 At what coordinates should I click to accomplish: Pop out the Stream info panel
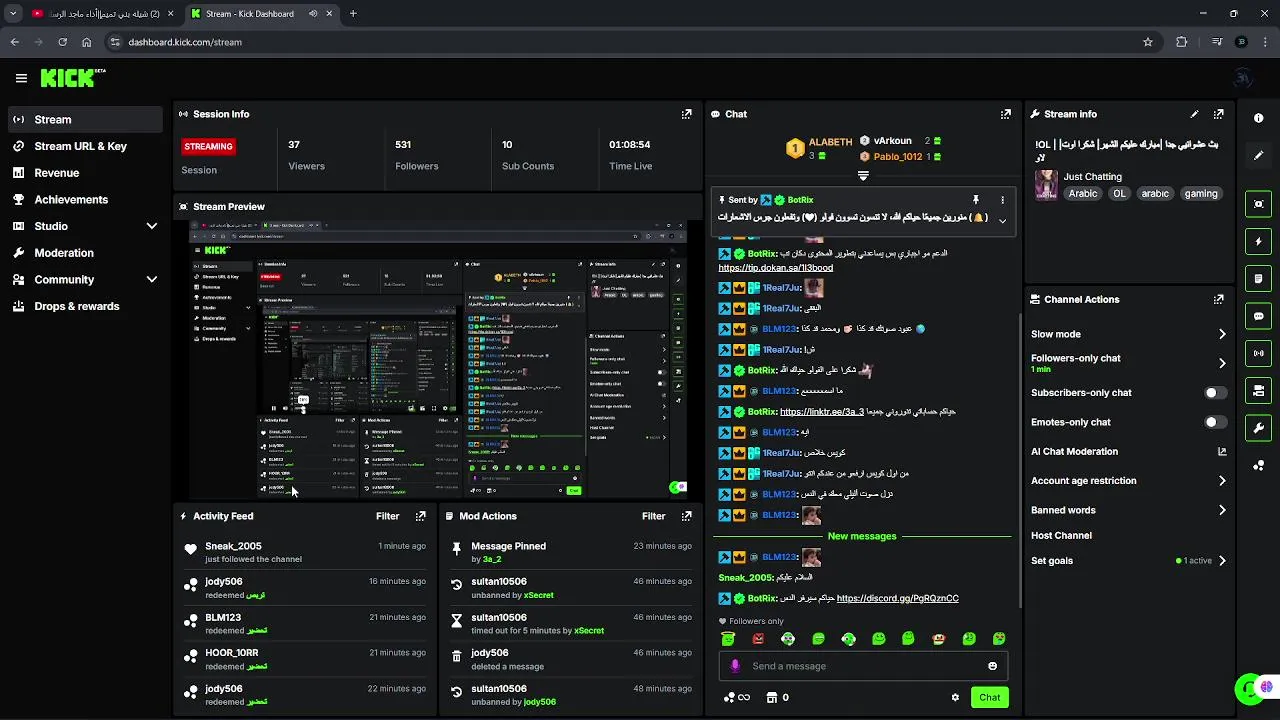coord(1218,114)
